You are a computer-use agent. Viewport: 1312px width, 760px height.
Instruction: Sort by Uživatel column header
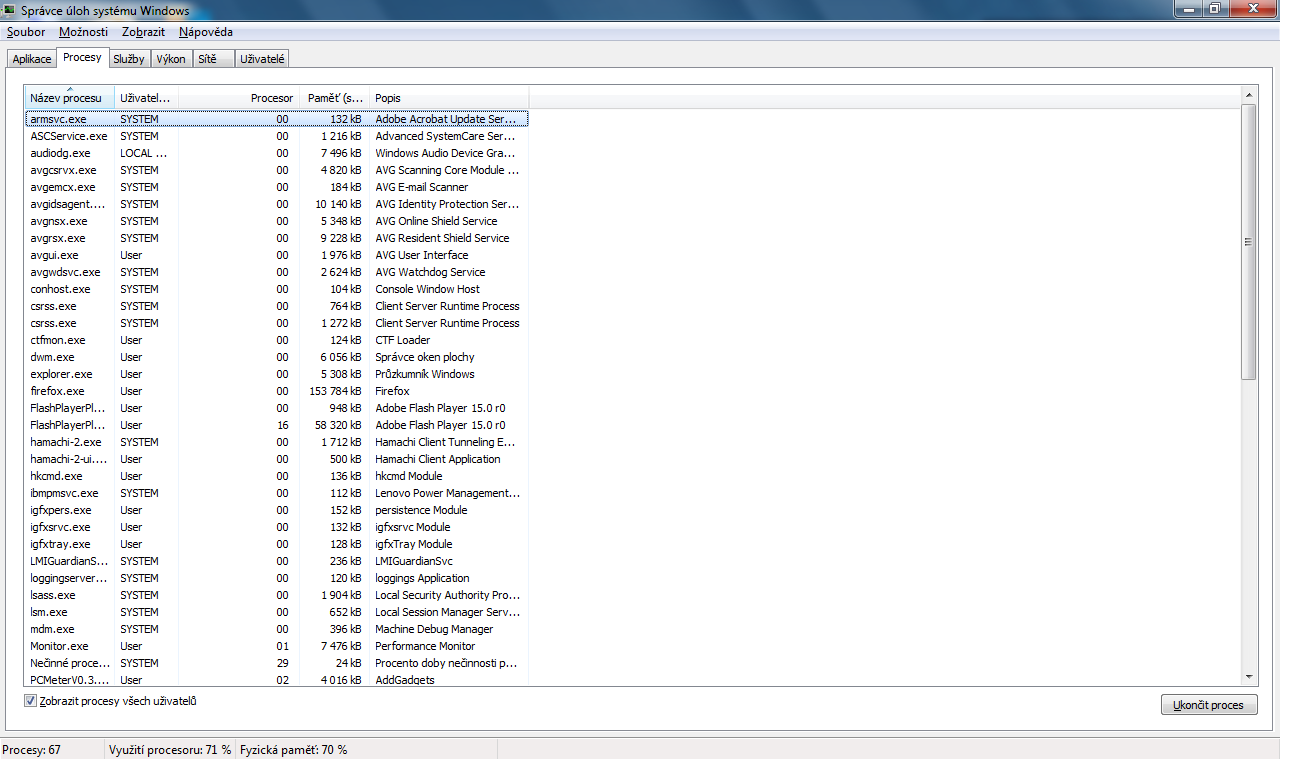(x=146, y=98)
